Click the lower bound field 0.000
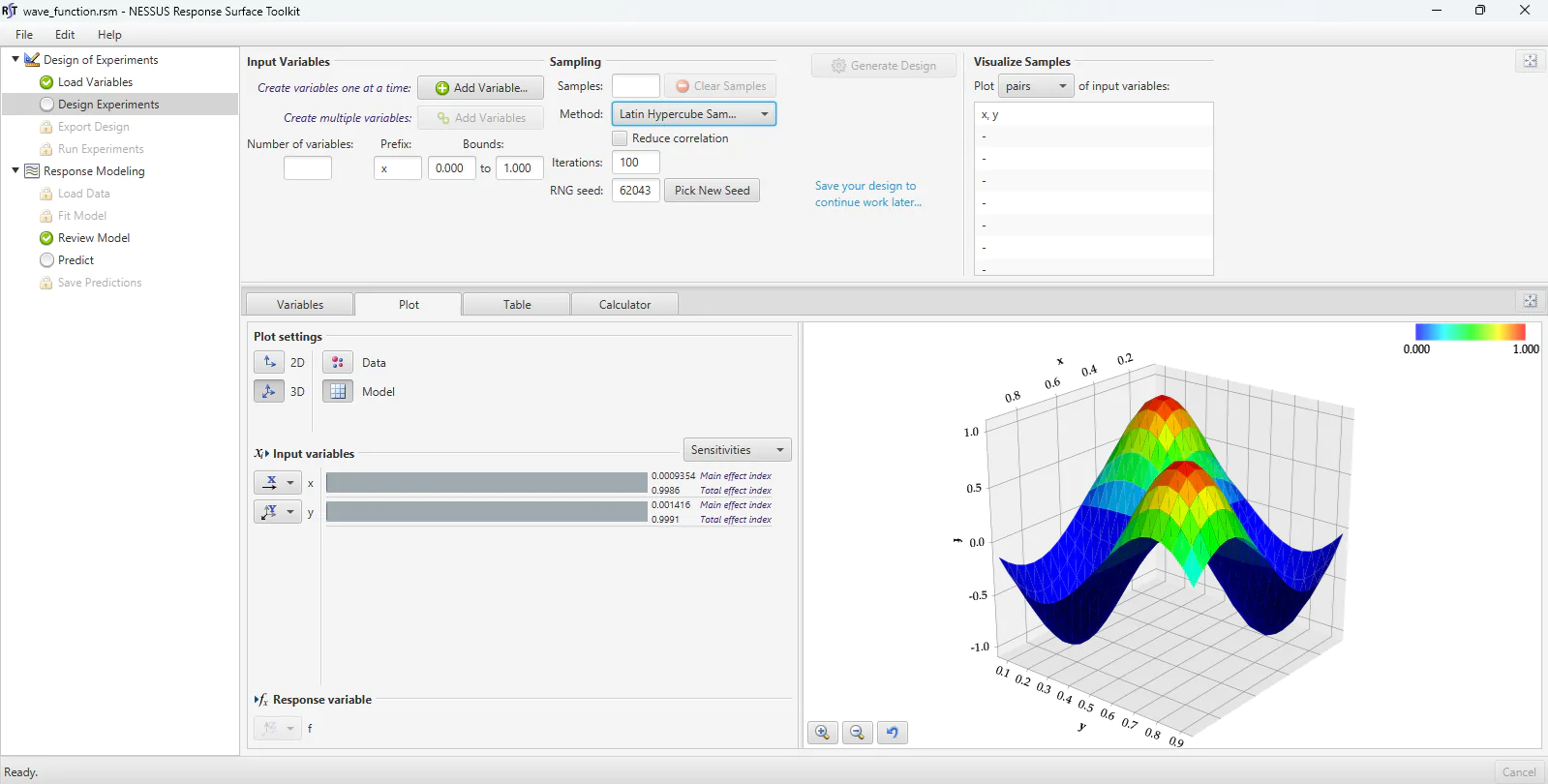 [452, 168]
